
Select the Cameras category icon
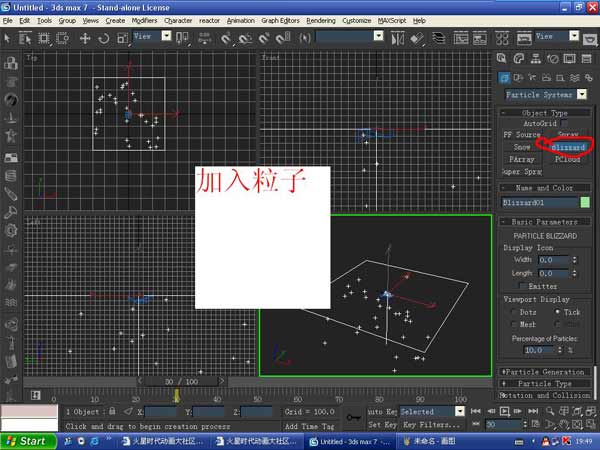click(546, 78)
